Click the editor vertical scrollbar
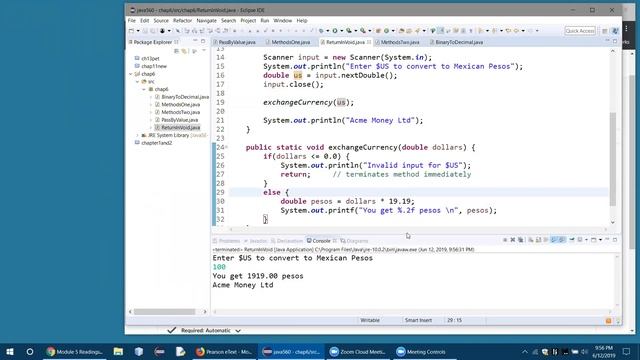The height and width of the screenshot is (360, 640). (x=613, y=159)
